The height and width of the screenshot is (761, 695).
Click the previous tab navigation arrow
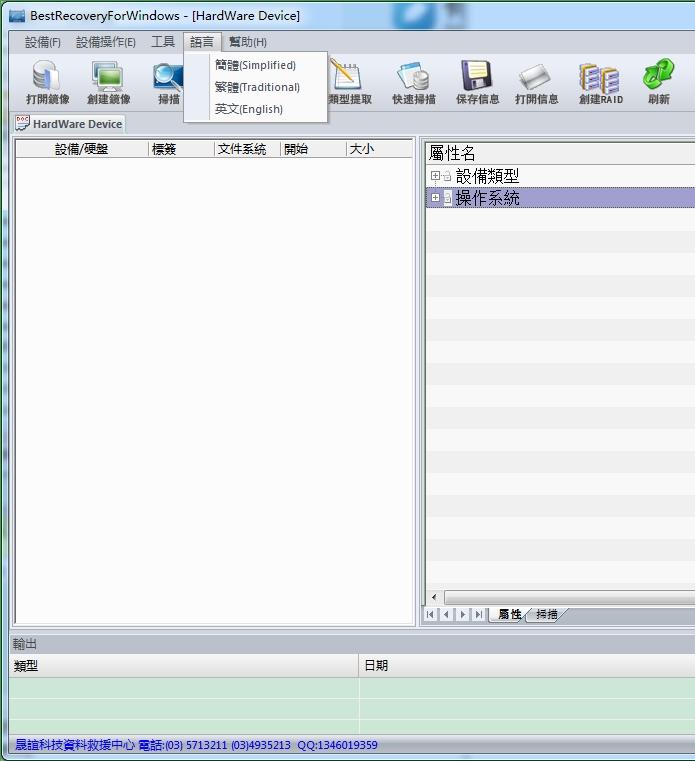[446, 614]
